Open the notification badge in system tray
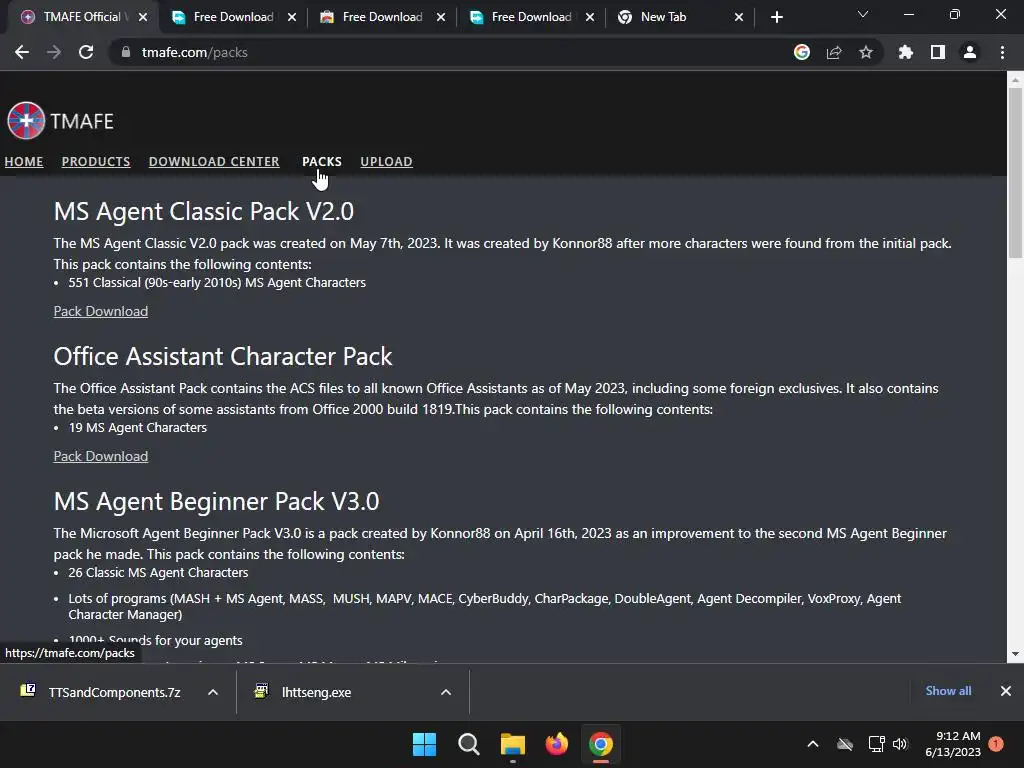Screen dimensions: 1024x768 coord(996,744)
